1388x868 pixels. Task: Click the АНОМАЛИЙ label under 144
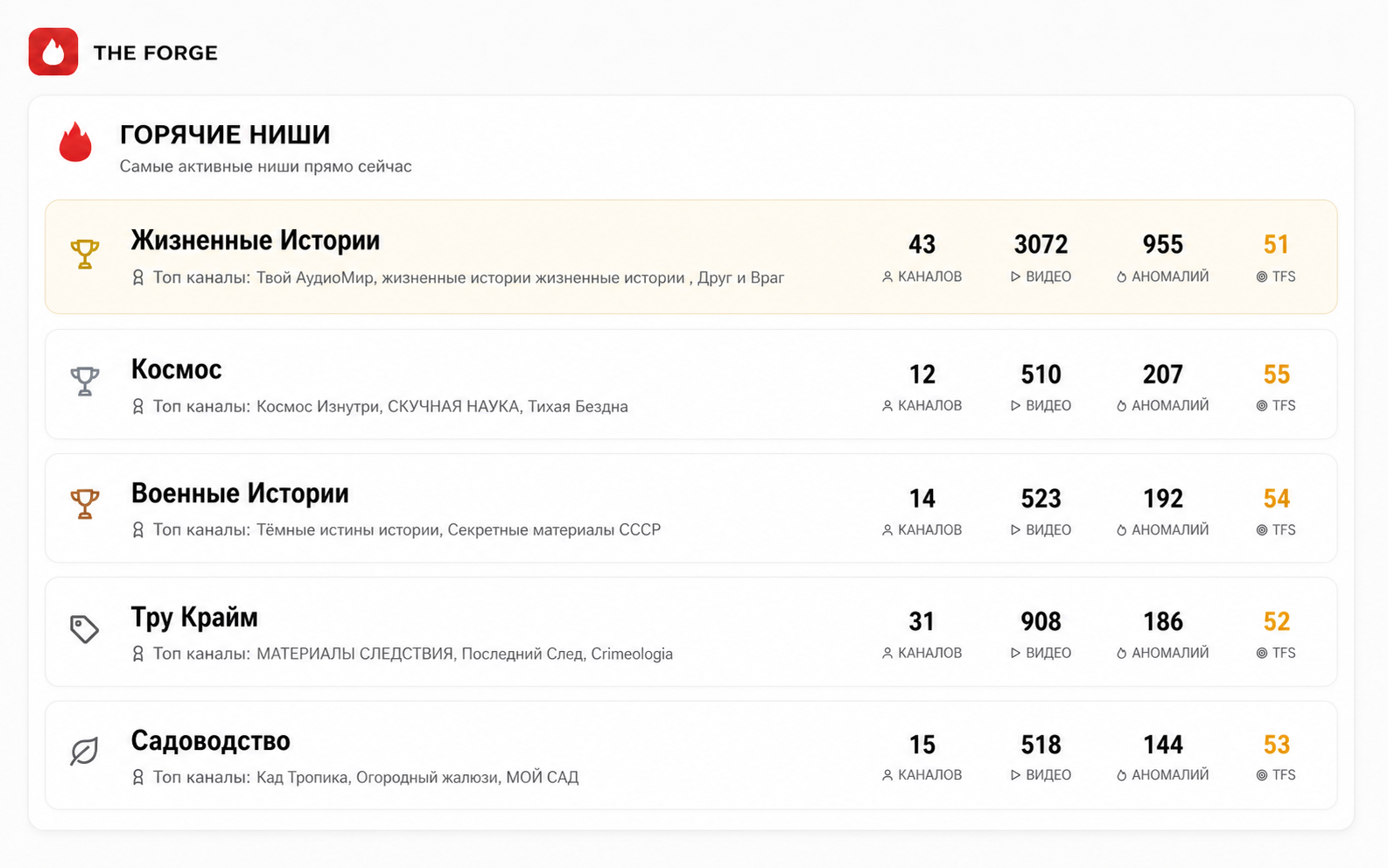pos(1170,774)
